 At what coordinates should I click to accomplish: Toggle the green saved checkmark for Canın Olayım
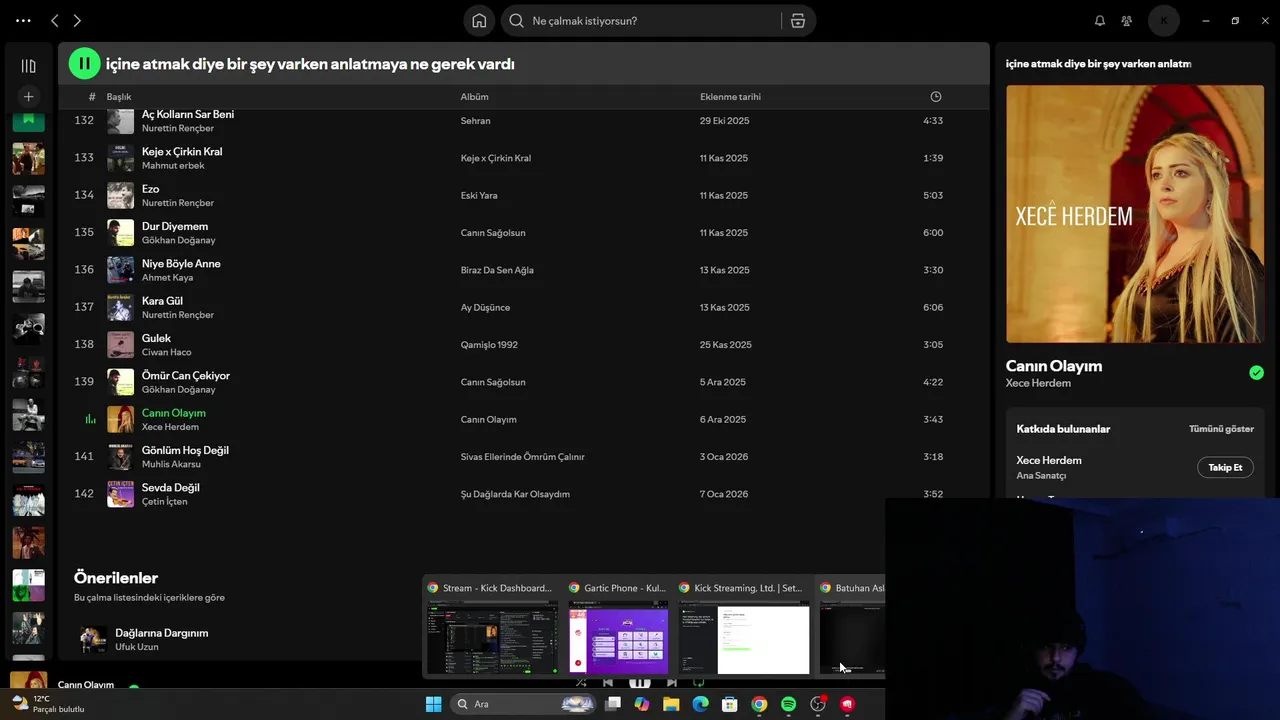click(x=1256, y=373)
